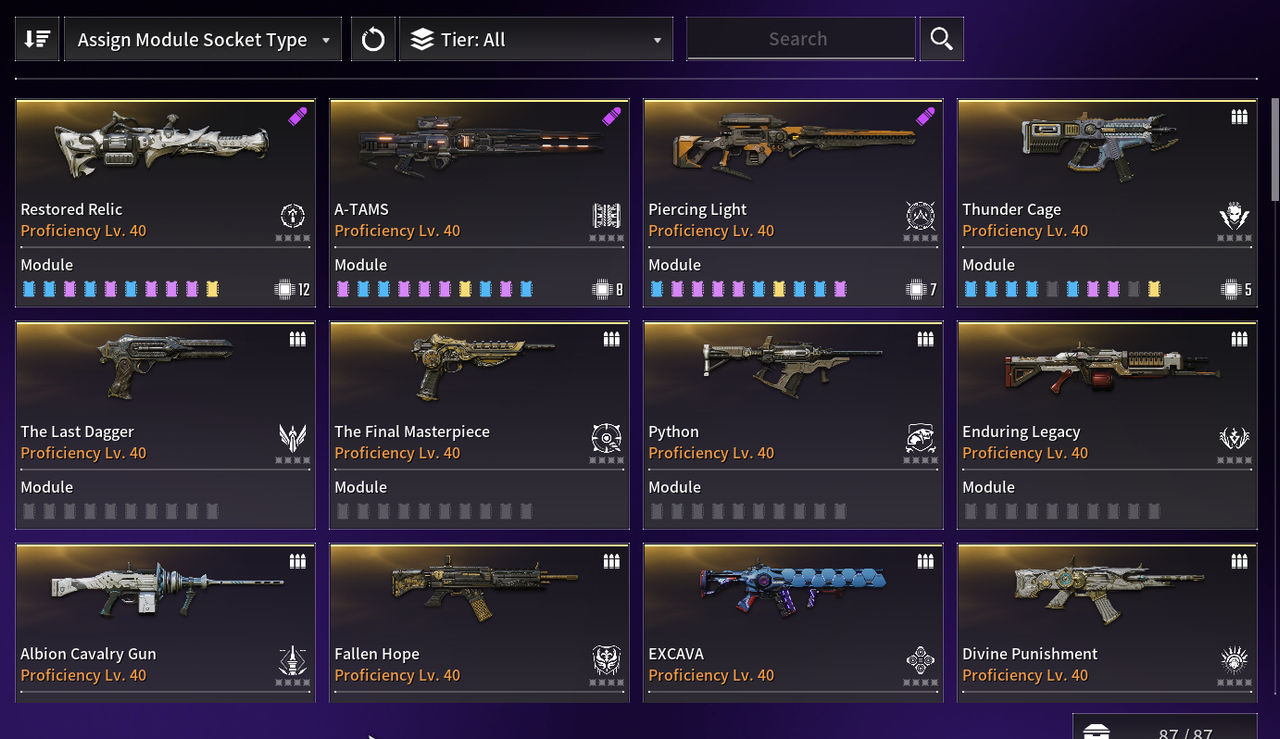
Task: Select the Enduring Legacy weapon card
Action: [x=1107, y=425]
